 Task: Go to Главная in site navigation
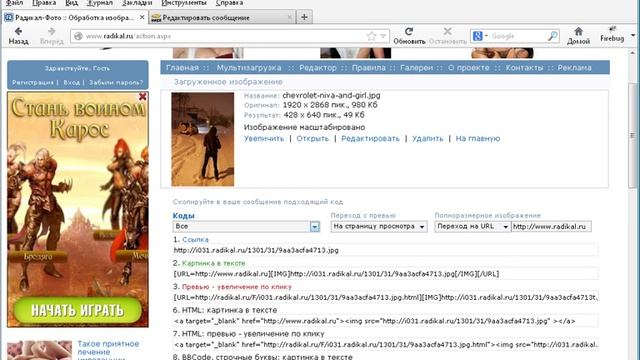click(x=182, y=68)
